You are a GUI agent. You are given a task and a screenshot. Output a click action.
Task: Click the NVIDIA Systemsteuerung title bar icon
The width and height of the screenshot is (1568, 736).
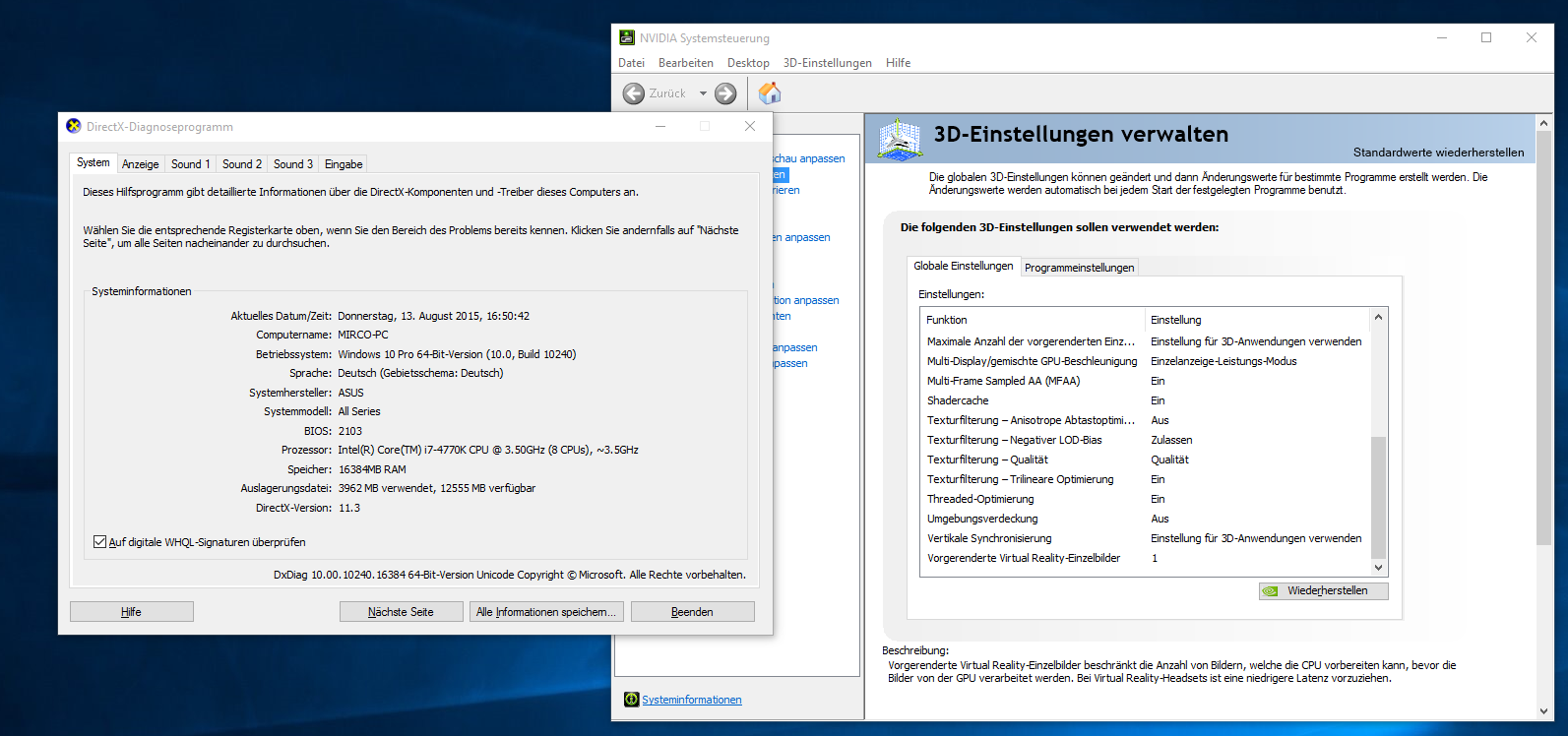pos(627,37)
